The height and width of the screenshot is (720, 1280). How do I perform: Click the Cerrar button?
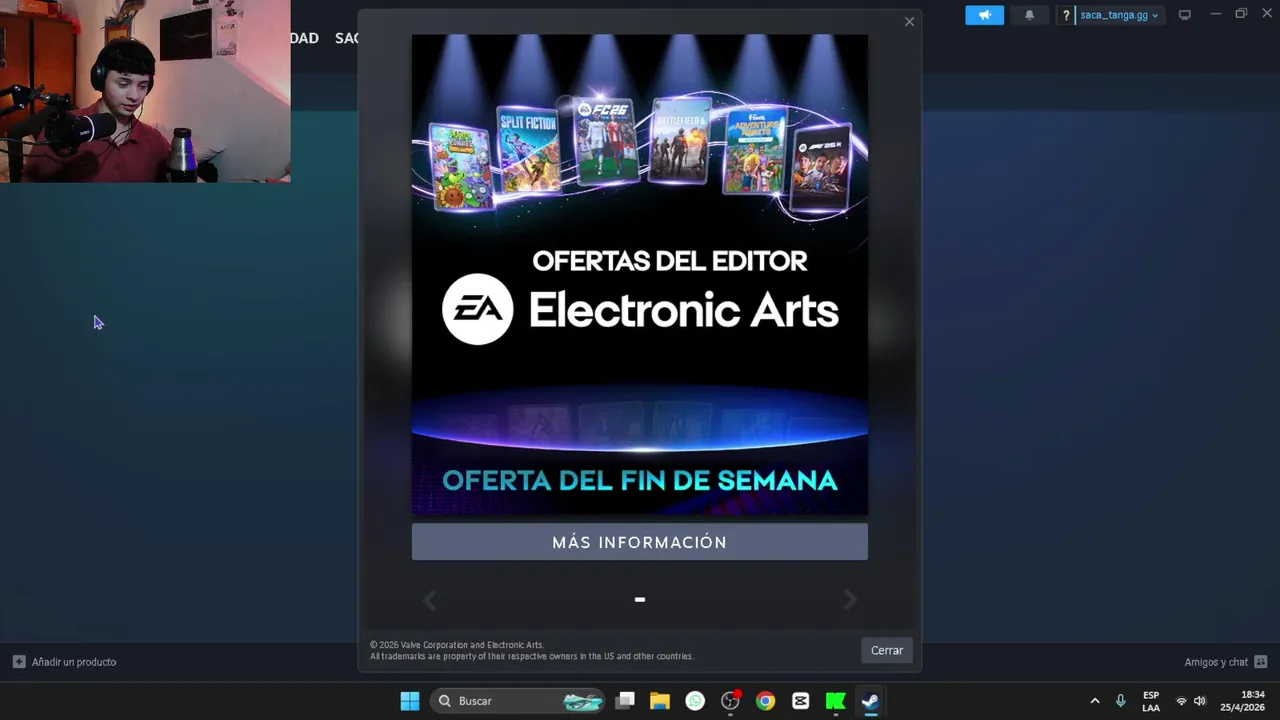point(887,650)
